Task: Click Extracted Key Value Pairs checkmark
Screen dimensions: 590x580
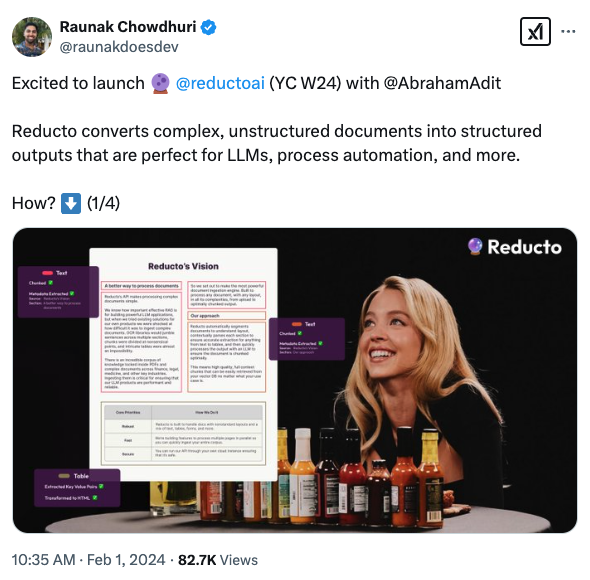Action: (x=101, y=486)
